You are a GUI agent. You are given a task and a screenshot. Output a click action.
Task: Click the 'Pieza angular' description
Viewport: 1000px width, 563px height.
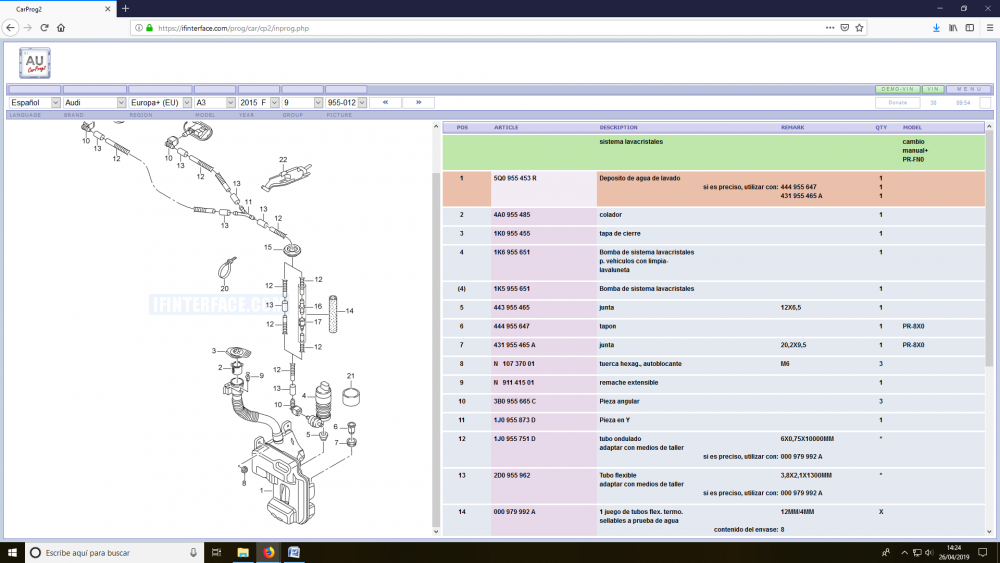[x=619, y=402]
